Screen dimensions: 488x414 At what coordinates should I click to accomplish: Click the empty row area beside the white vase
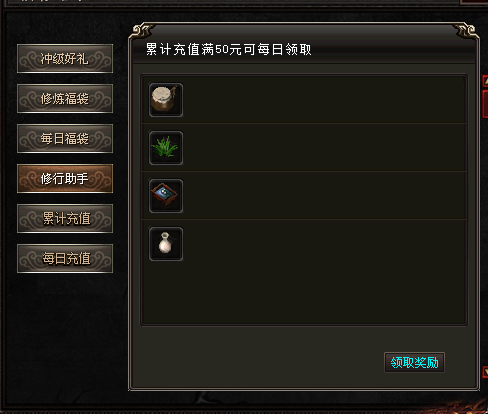pos(323,244)
